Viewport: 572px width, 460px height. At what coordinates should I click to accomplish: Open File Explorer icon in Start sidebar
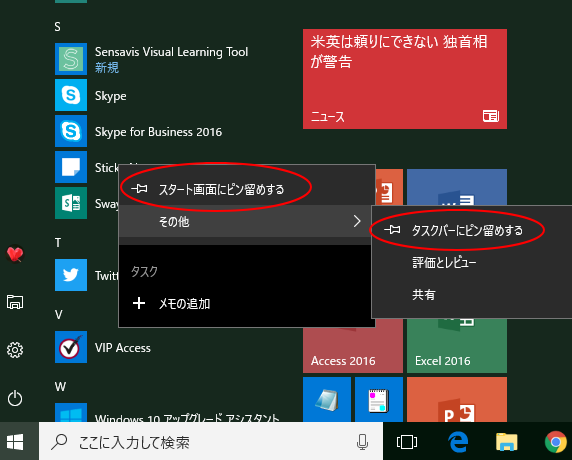point(15,302)
